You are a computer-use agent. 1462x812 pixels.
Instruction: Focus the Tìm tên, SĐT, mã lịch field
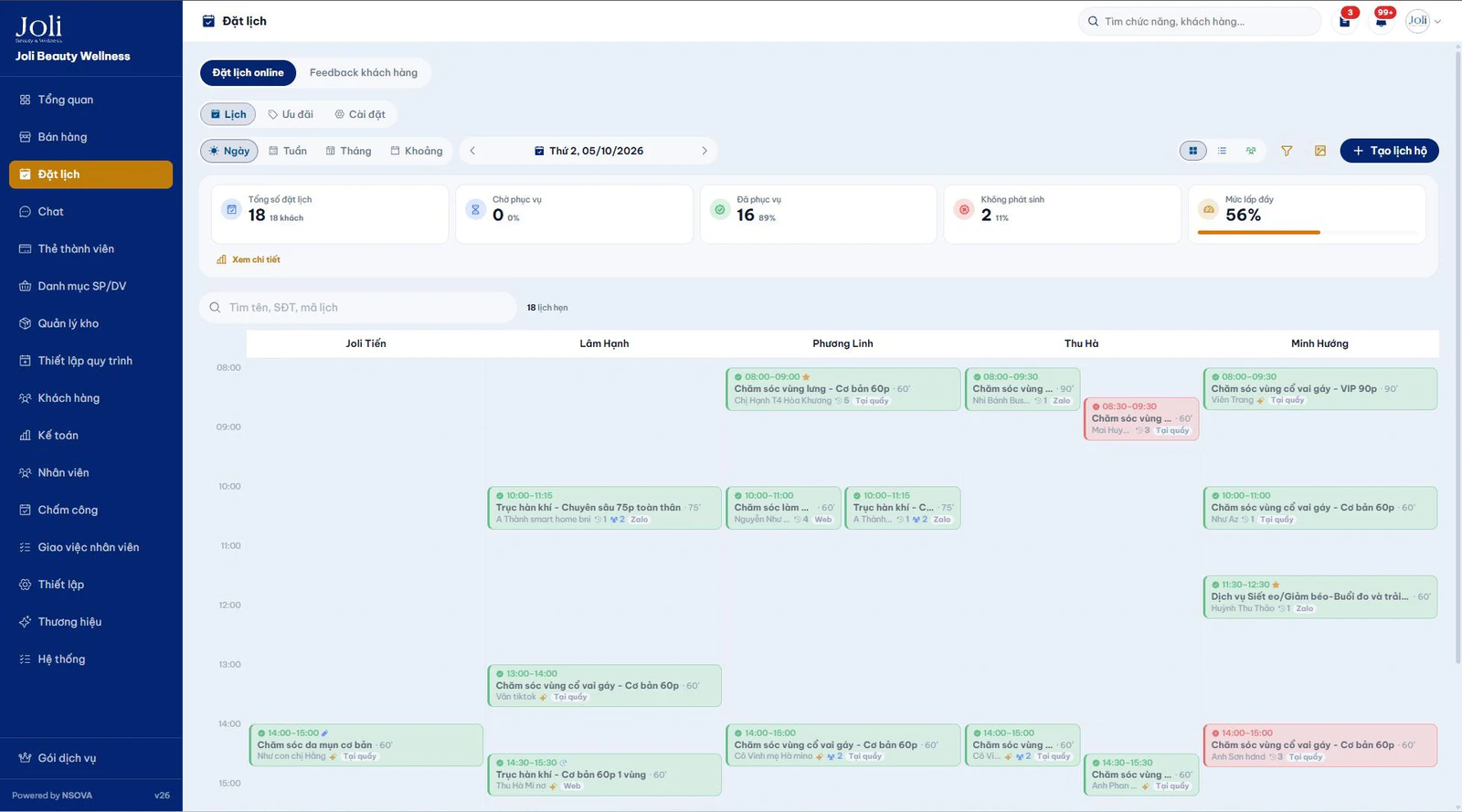point(358,308)
